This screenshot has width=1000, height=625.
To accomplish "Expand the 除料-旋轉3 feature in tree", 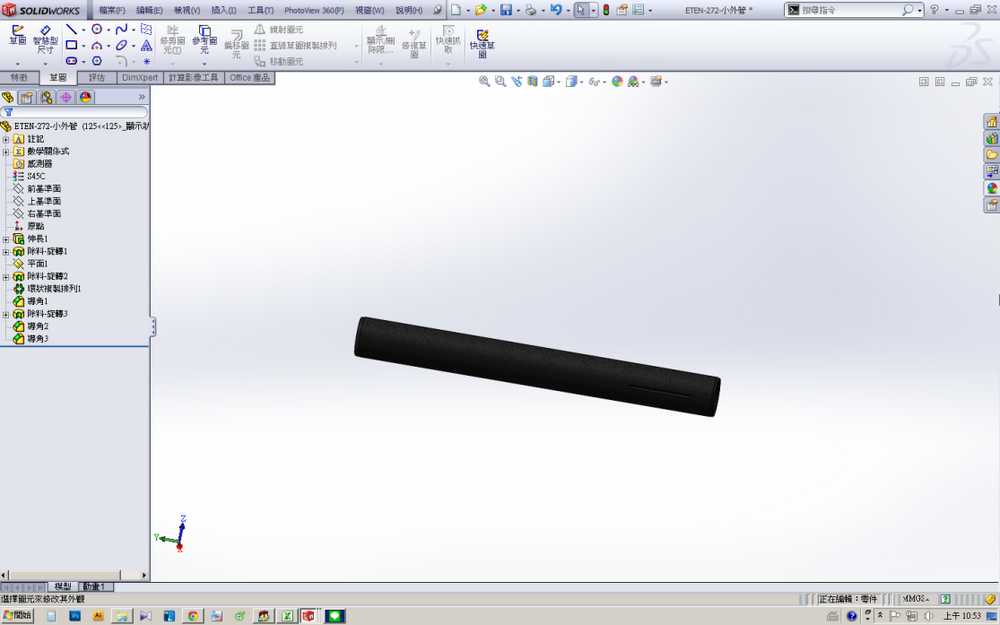I will pos(6,314).
